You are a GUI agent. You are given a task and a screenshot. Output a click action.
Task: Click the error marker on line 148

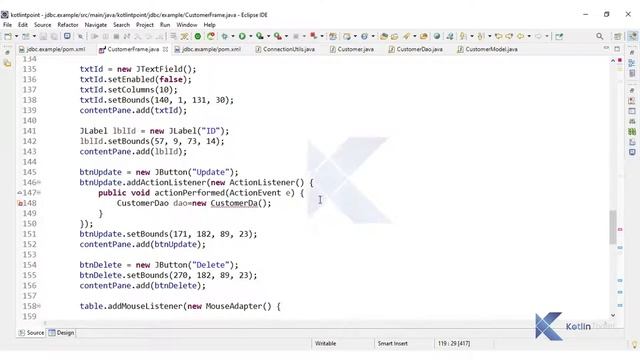(20, 203)
